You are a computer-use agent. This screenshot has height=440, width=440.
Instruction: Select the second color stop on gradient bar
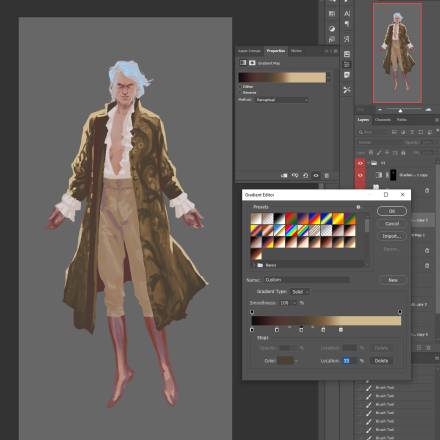pyautogui.click(x=277, y=330)
